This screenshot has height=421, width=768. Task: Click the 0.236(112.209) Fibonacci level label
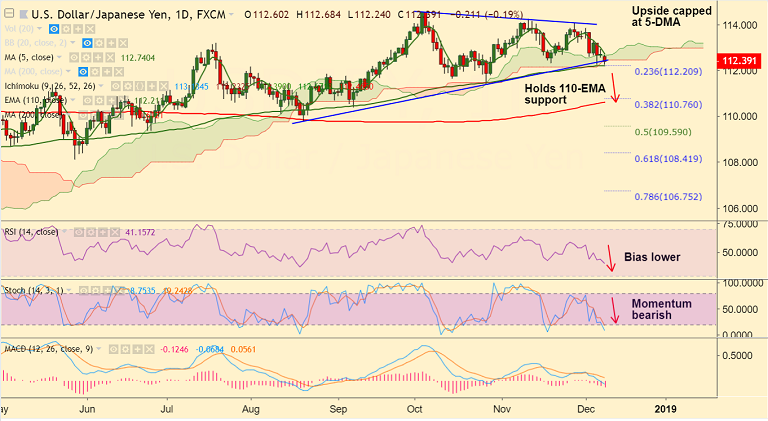point(668,71)
